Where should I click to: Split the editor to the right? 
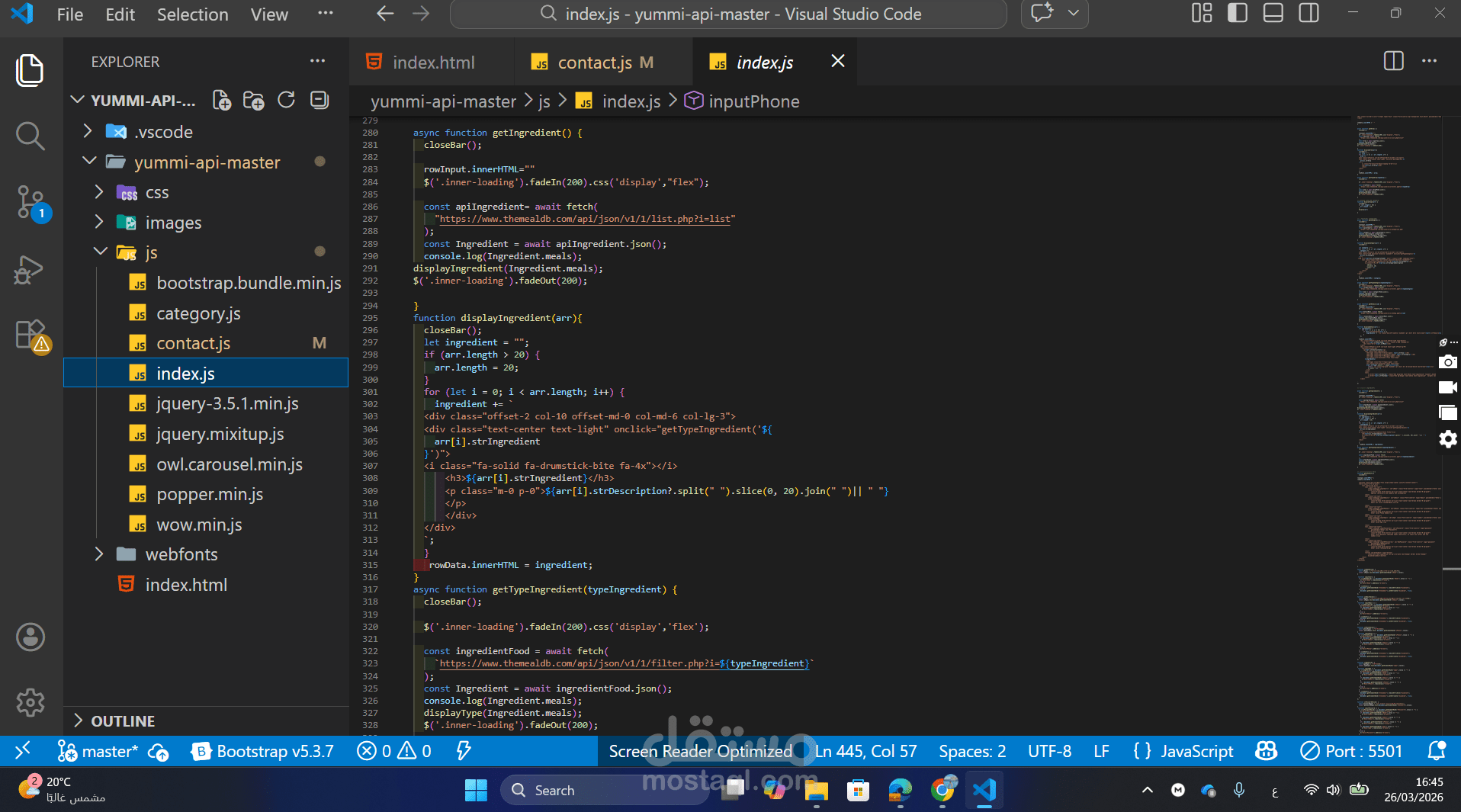1393,62
